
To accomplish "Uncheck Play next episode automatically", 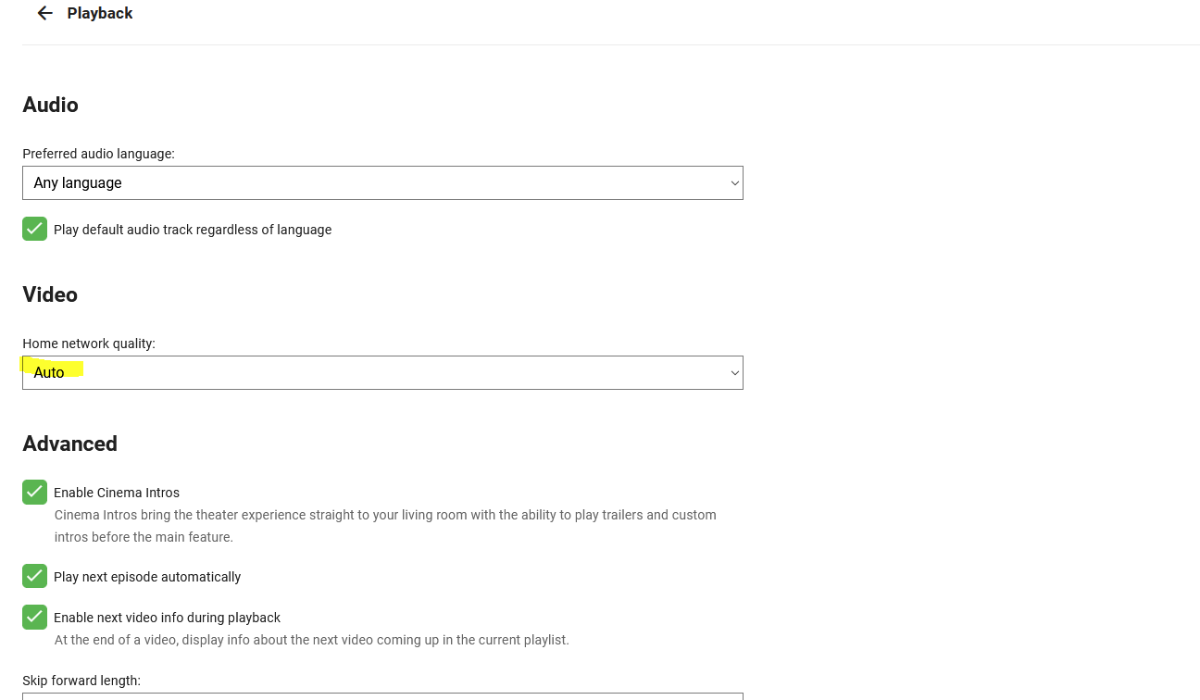I will pos(35,576).
